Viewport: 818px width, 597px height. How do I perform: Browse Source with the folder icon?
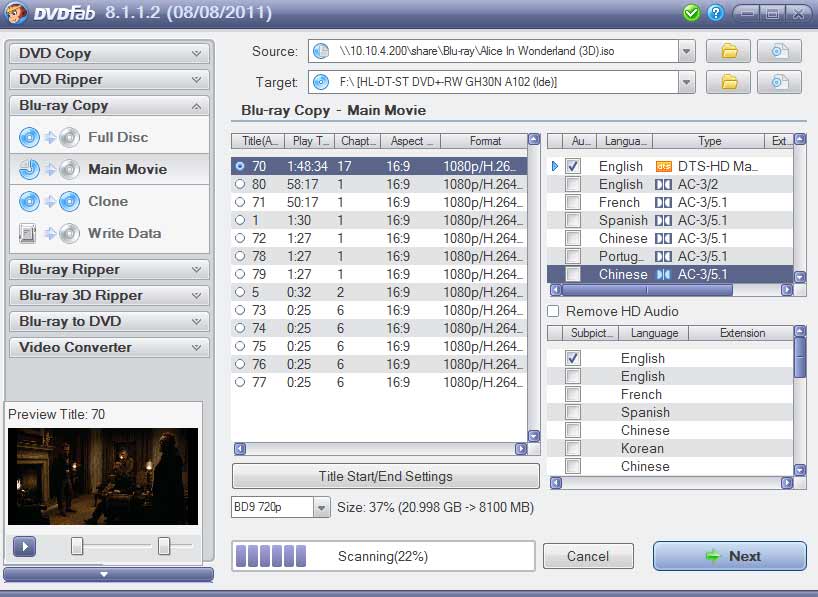(728, 51)
